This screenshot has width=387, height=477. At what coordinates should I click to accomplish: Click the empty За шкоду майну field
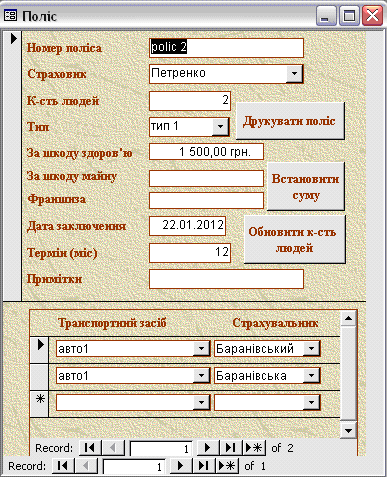tap(206, 178)
